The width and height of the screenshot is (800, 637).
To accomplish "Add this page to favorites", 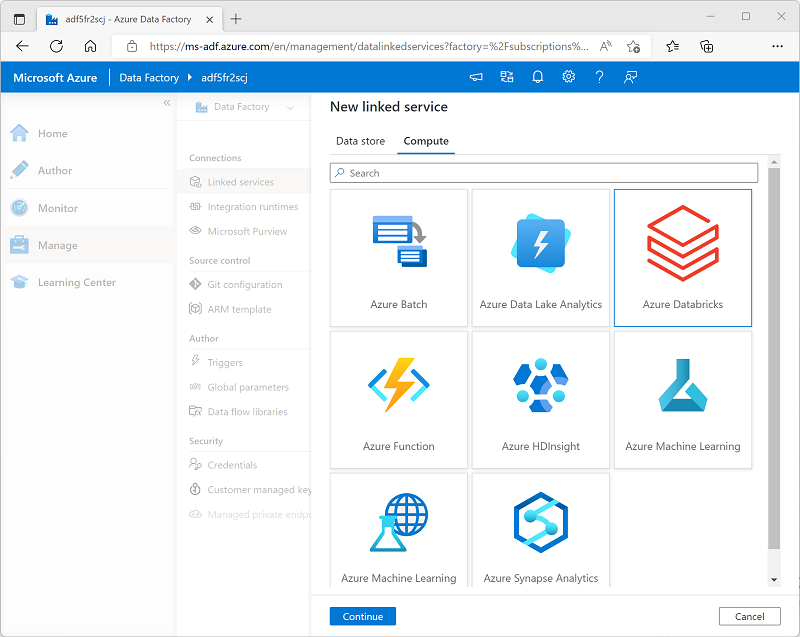I will click(633, 46).
